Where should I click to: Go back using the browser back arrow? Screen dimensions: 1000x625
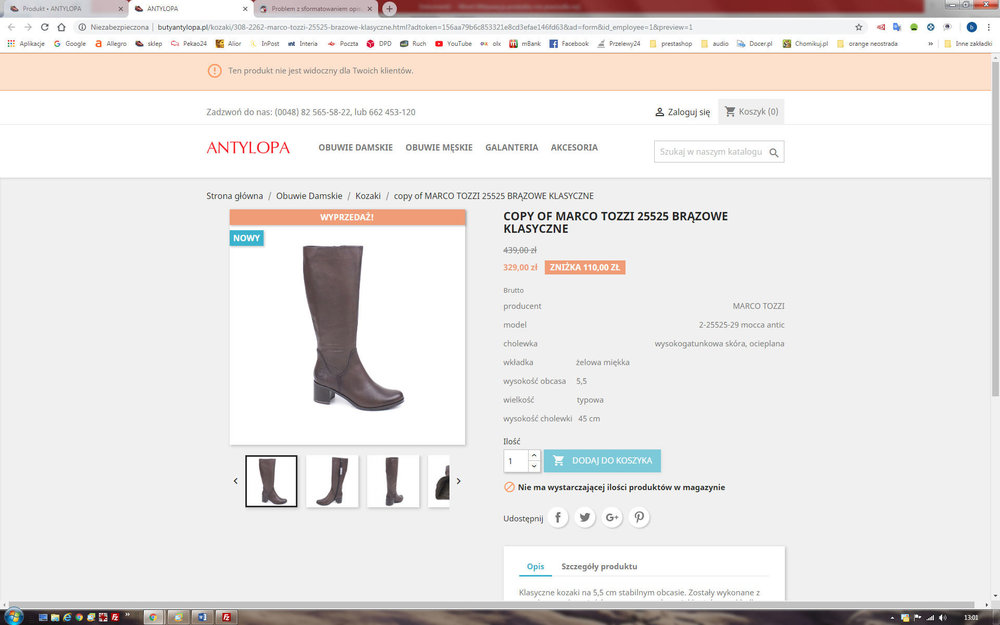(11, 27)
